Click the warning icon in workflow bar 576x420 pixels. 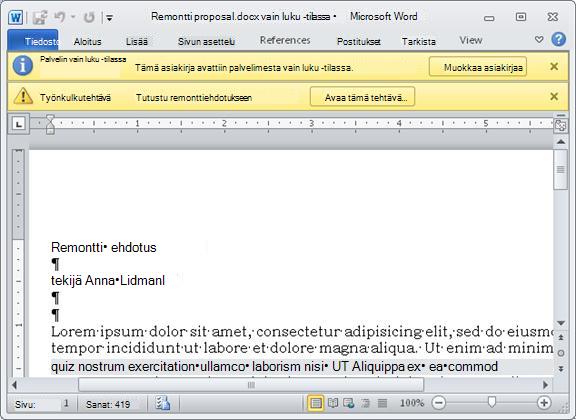(23, 96)
